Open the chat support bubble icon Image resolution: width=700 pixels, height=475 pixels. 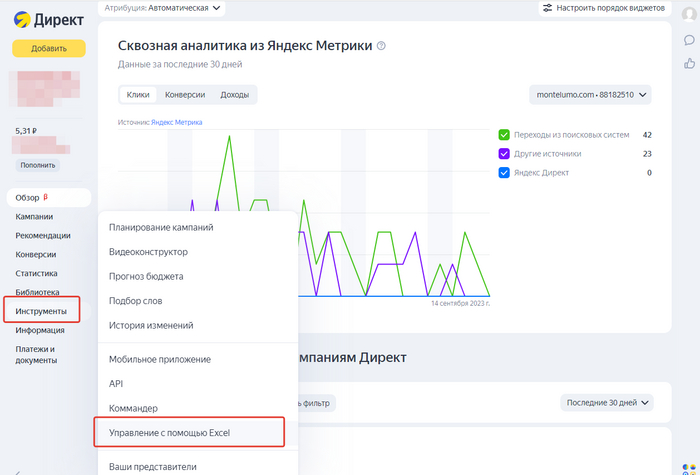click(689, 40)
